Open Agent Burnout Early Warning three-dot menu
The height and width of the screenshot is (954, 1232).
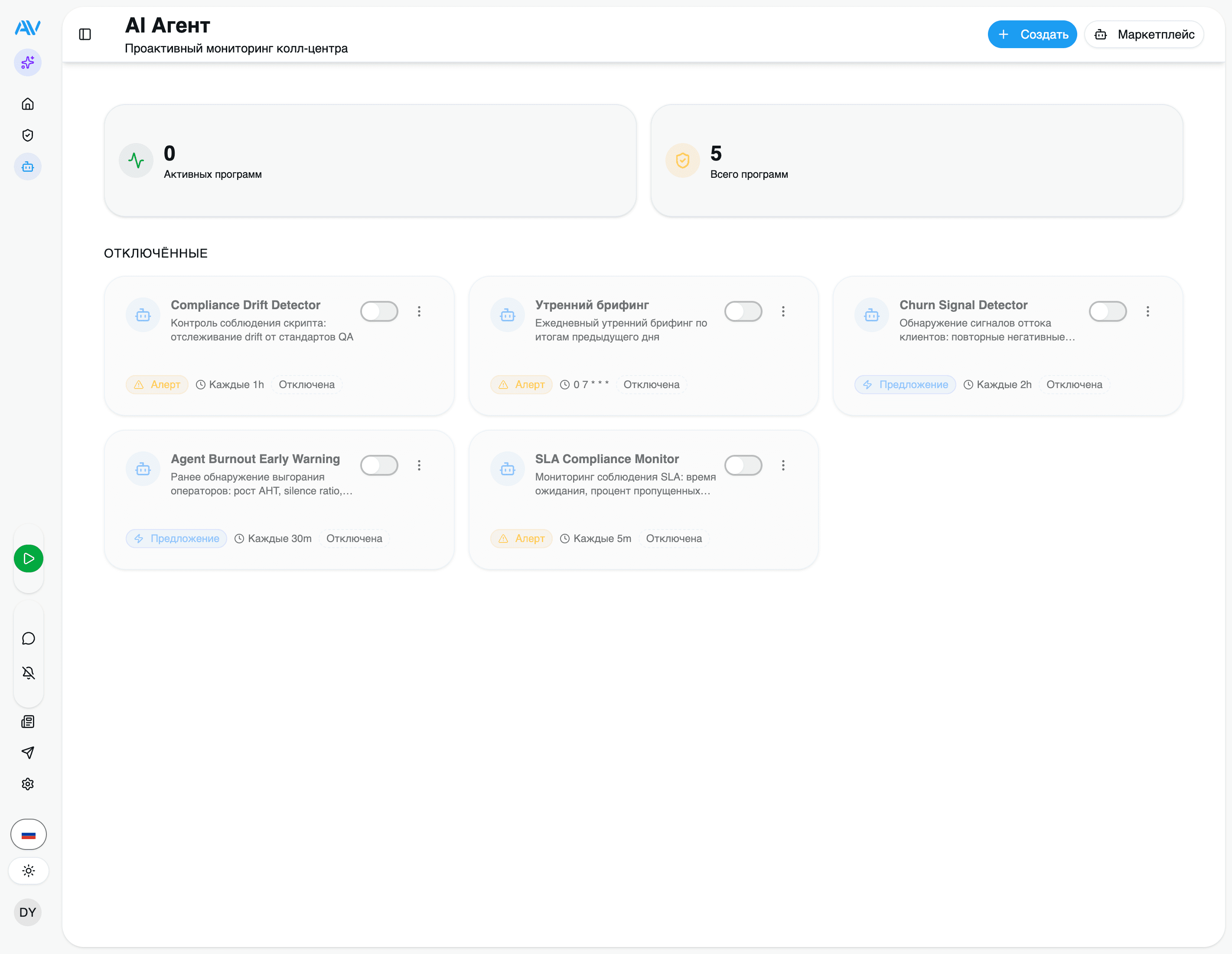tap(419, 465)
